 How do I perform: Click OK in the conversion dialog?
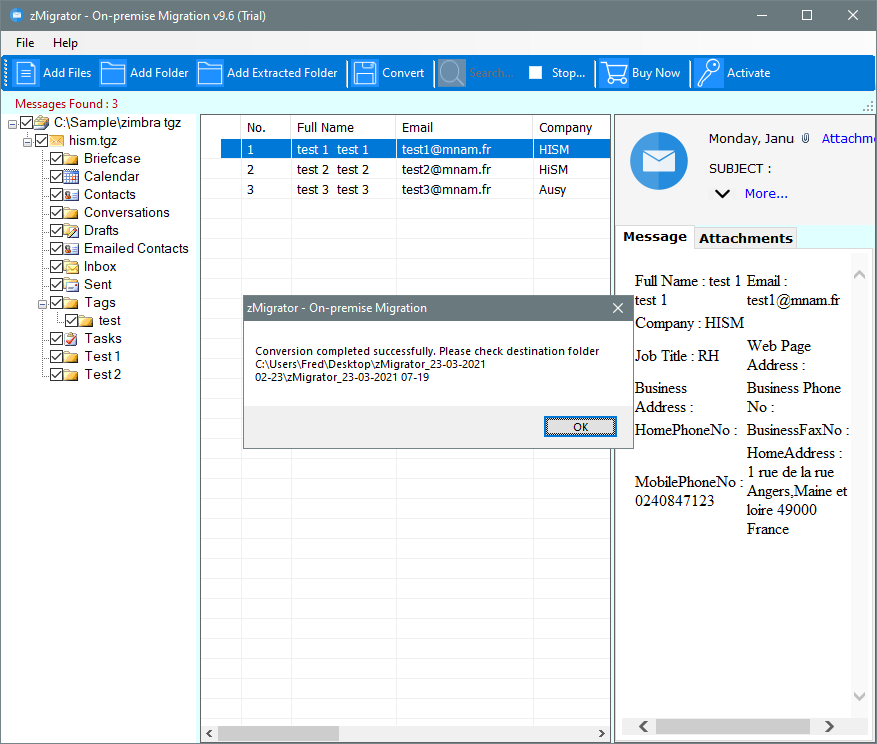coord(580,427)
